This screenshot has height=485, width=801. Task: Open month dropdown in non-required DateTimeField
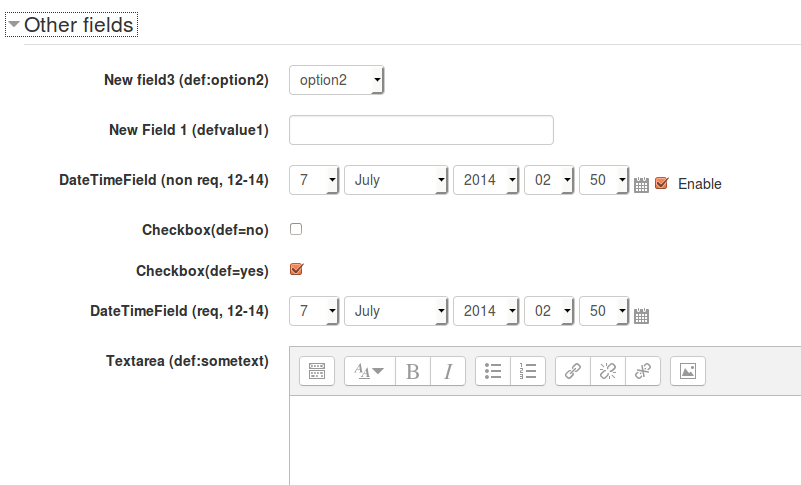point(396,180)
